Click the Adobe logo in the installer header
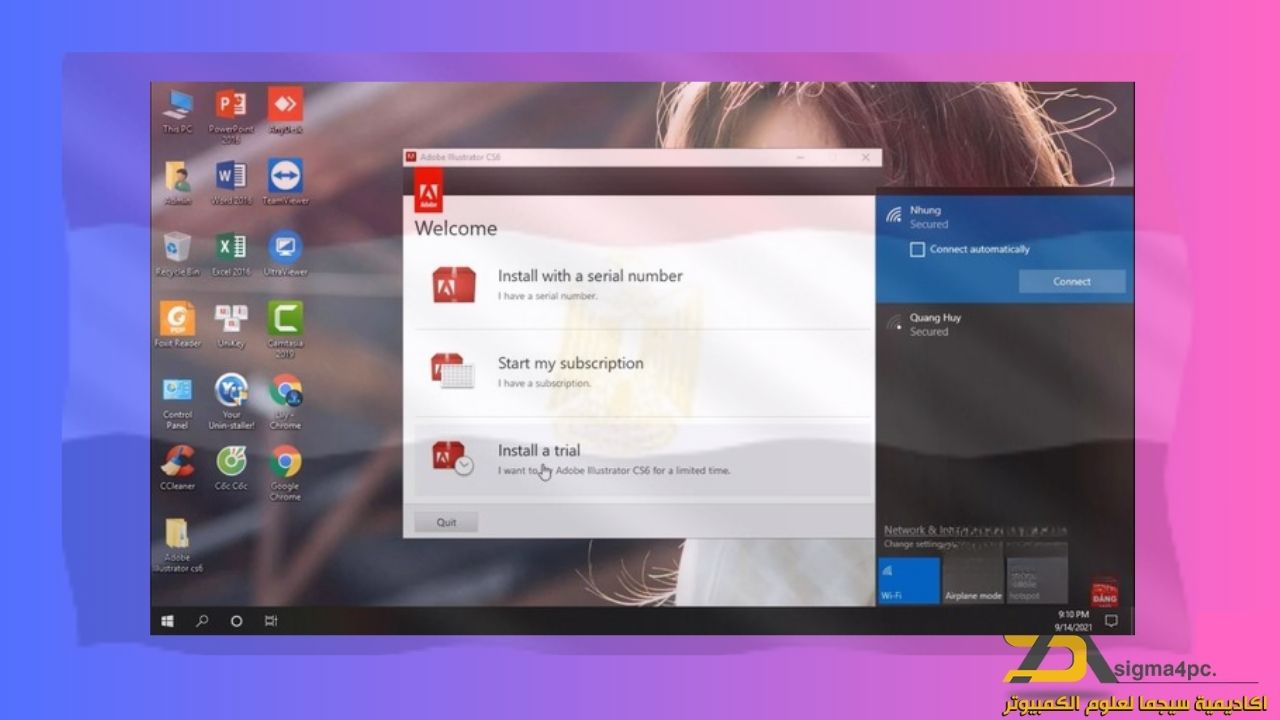The width and height of the screenshot is (1280, 720). tap(428, 189)
